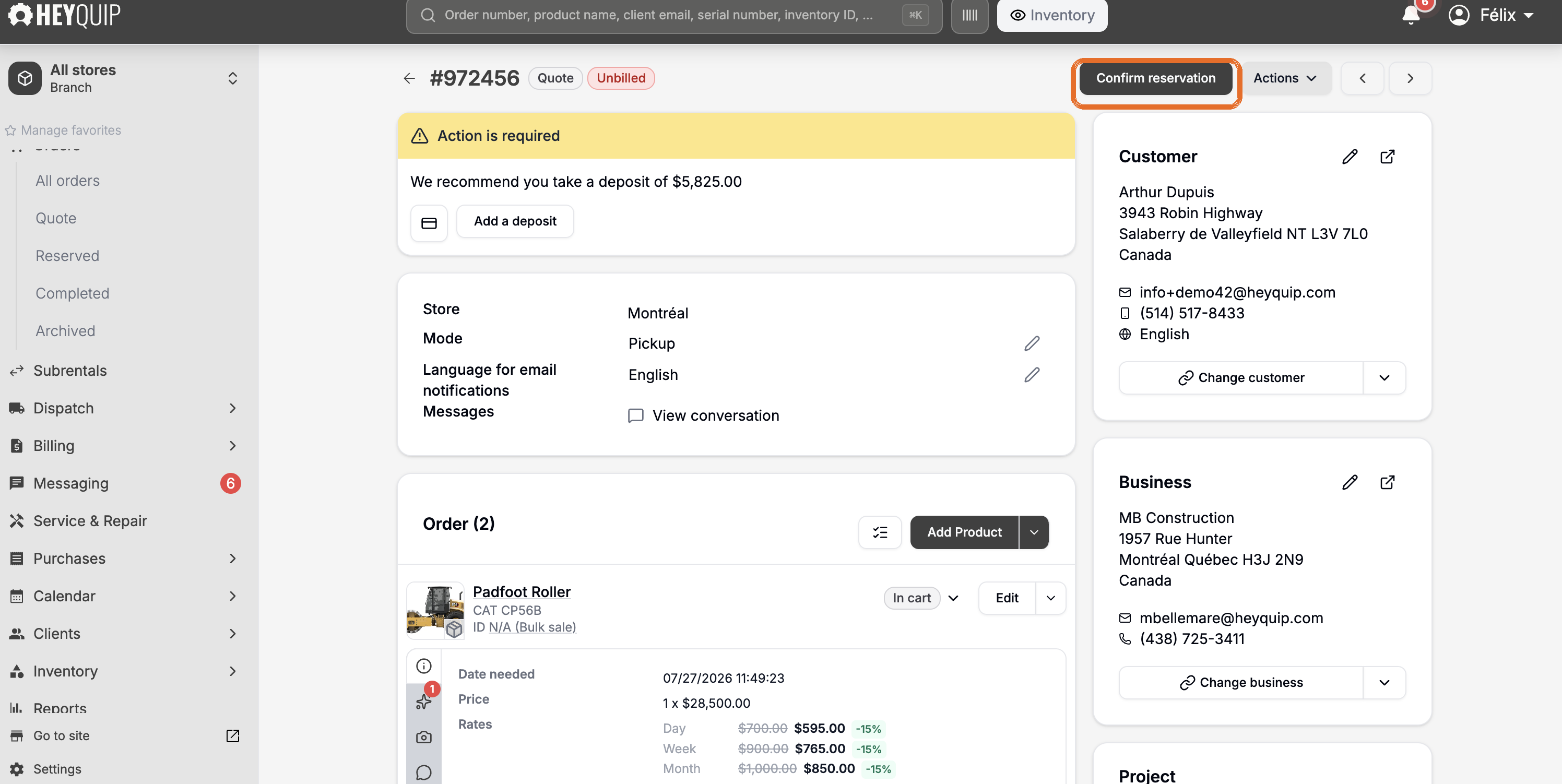
Task: Edit email notification language pencil icon
Action: click(1032, 375)
